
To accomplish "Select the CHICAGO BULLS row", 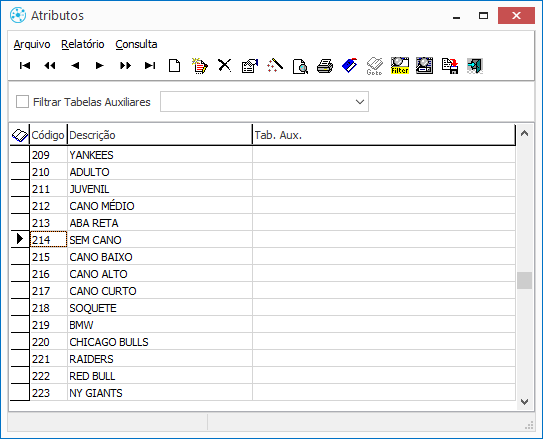I will pyautogui.click(x=263, y=342).
